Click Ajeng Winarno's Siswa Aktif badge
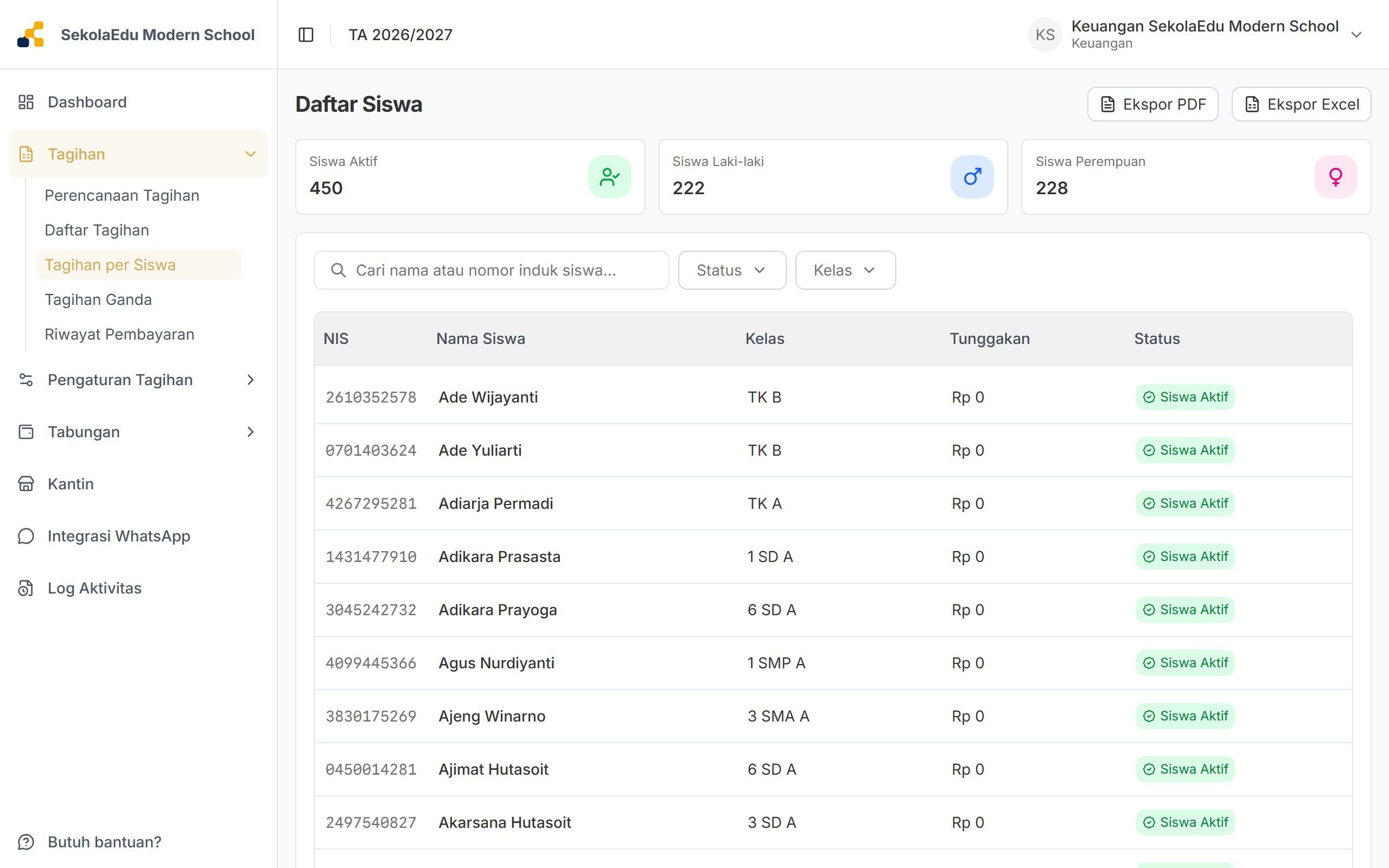This screenshot has width=1389, height=868. pyautogui.click(x=1185, y=716)
